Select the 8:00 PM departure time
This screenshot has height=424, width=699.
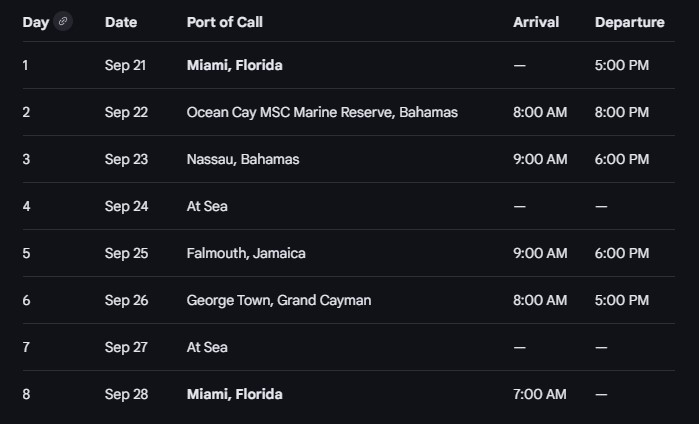tap(622, 112)
